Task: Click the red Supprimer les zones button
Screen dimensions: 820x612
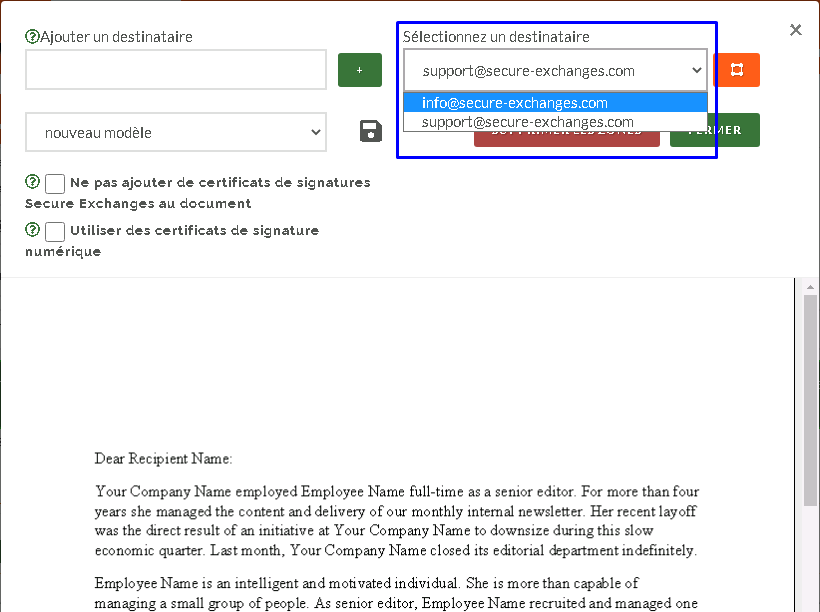Action: tap(566, 139)
